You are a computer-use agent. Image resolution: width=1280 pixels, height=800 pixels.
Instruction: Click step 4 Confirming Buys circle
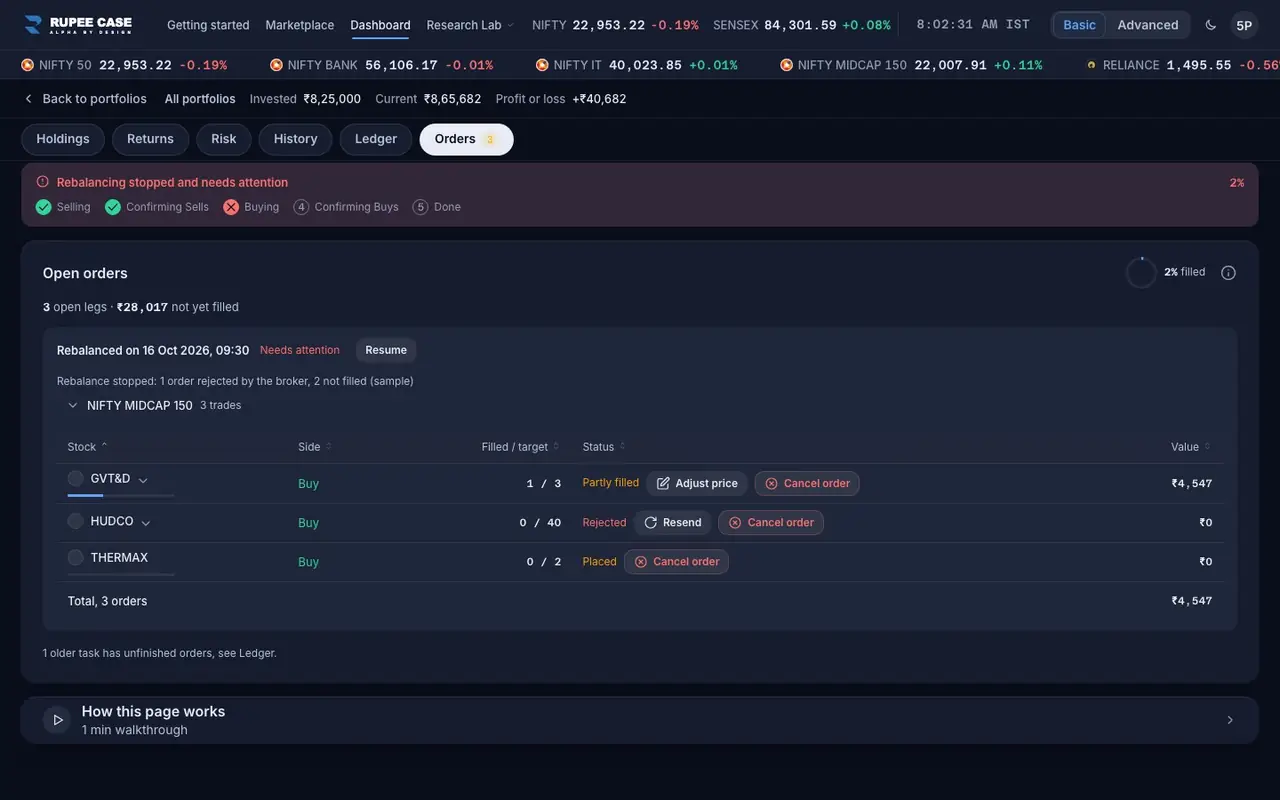(x=301, y=207)
